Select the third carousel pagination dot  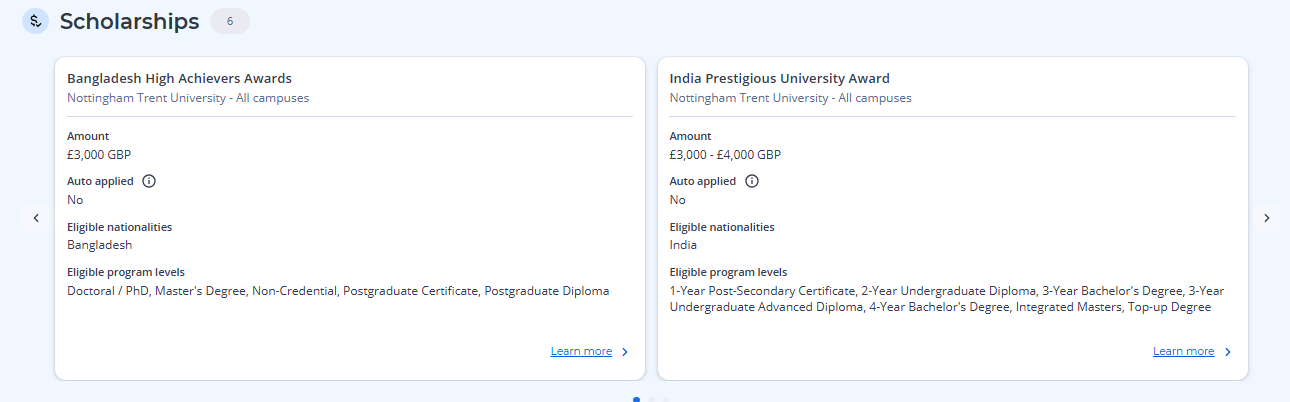pyautogui.click(x=665, y=399)
